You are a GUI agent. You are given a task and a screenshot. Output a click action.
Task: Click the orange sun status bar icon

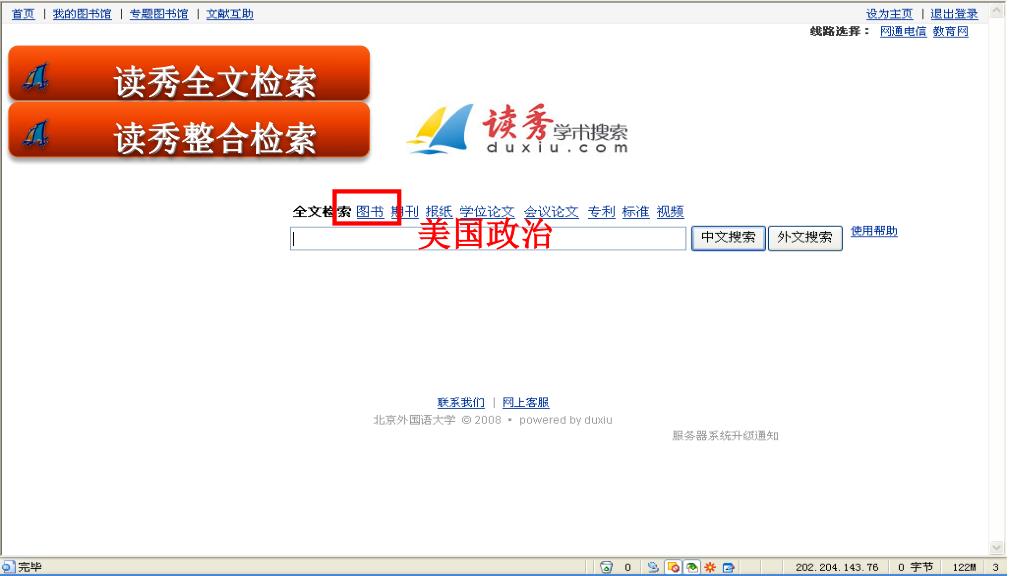(x=710, y=567)
